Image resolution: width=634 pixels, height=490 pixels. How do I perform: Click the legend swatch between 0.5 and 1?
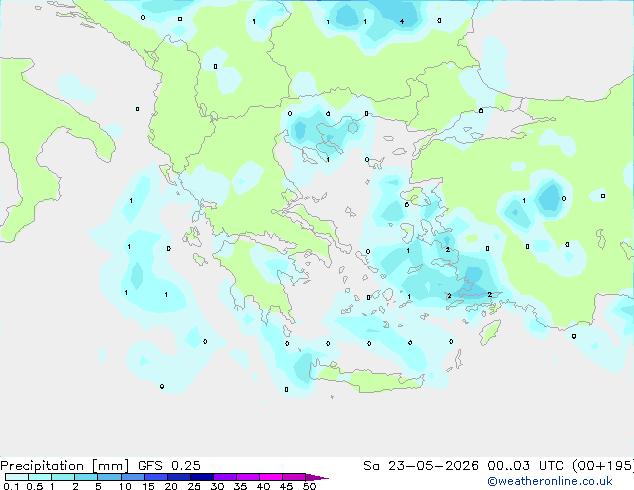[40, 477]
